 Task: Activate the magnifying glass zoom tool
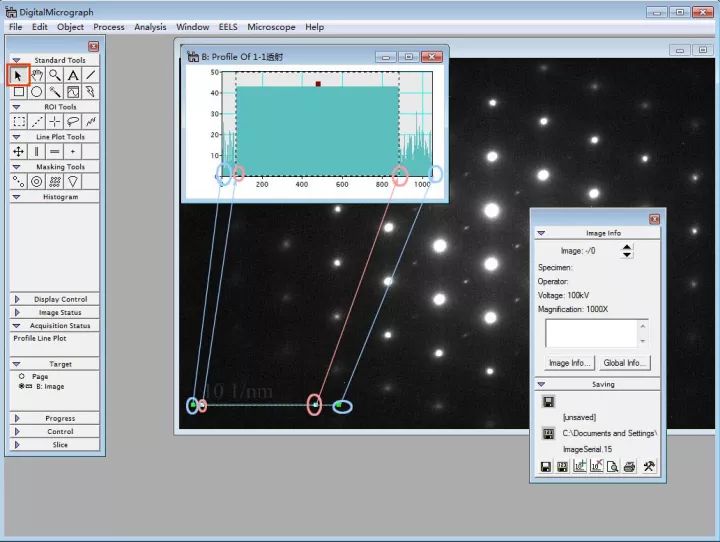[55, 75]
